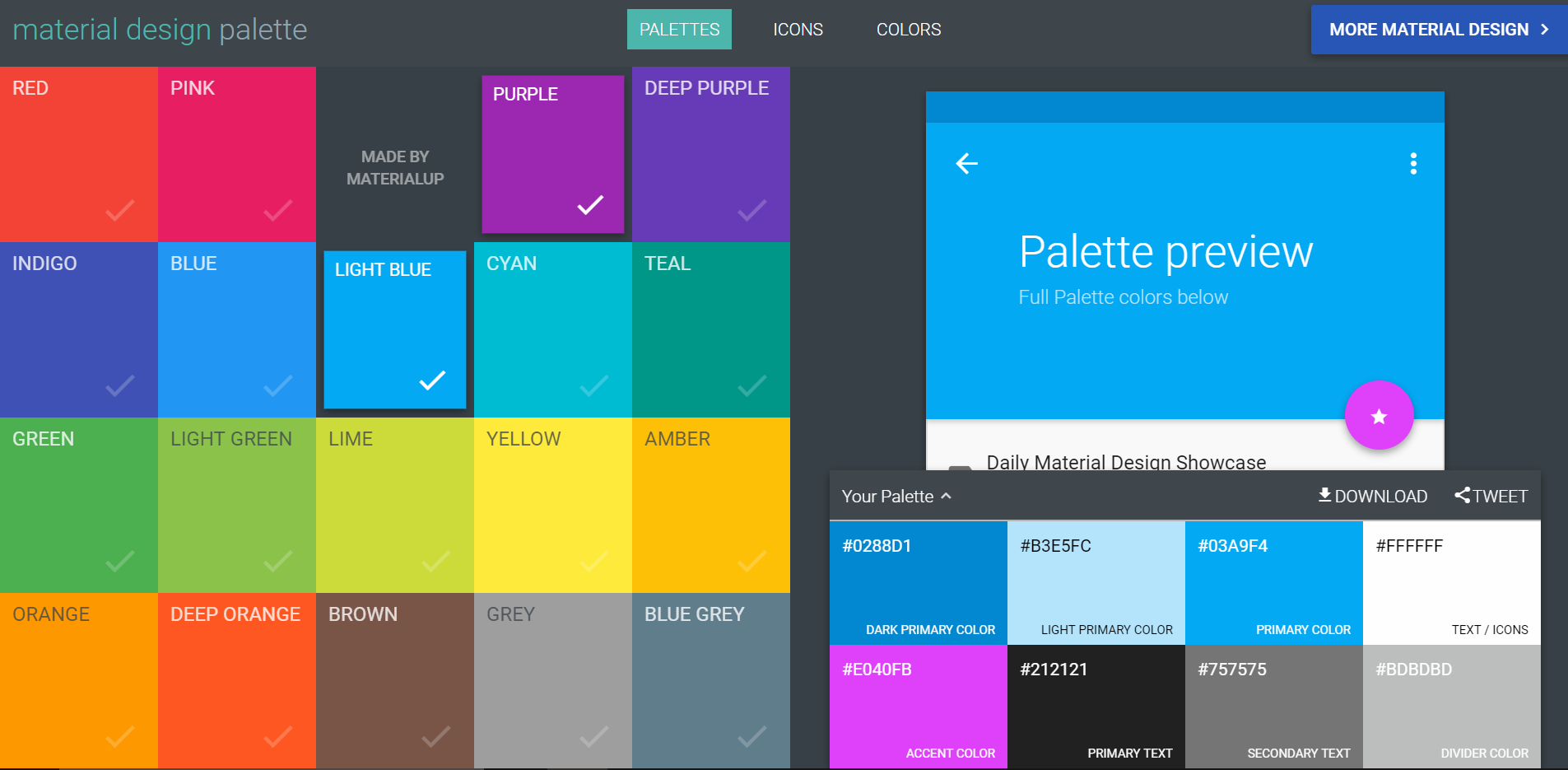The image size is (1568, 770).
Task: Click light primary color #B3E5FC swatch
Action: click(x=1096, y=583)
